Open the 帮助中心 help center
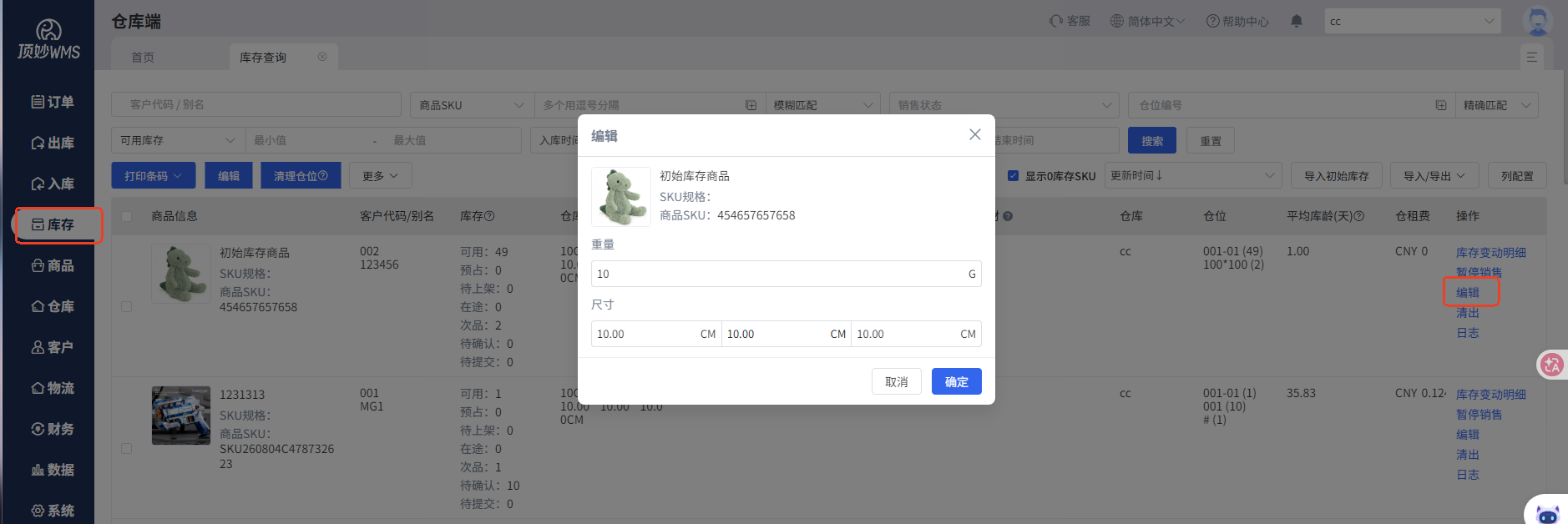1568x524 pixels. pyautogui.click(x=1237, y=21)
